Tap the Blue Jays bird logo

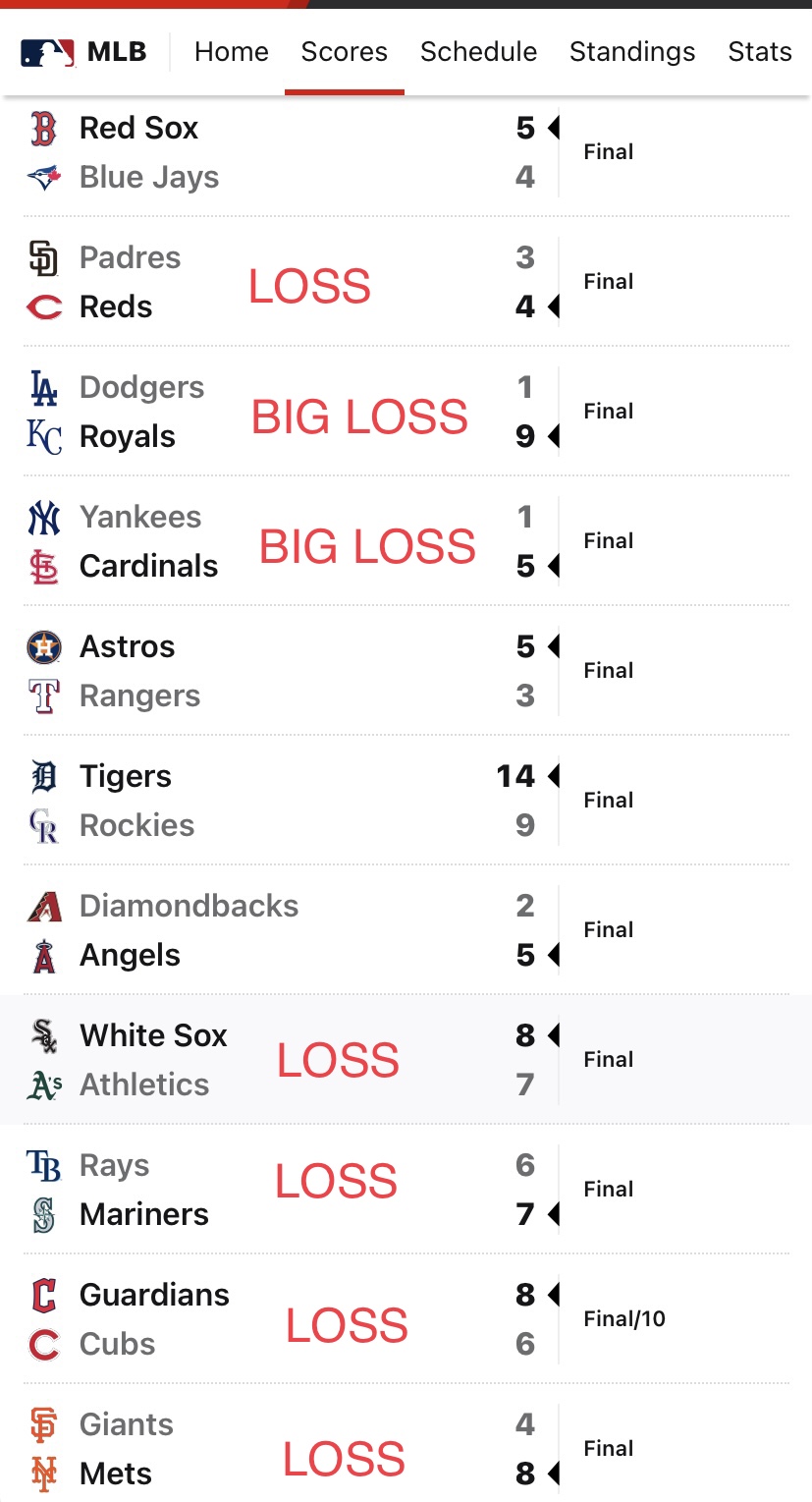point(44,178)
